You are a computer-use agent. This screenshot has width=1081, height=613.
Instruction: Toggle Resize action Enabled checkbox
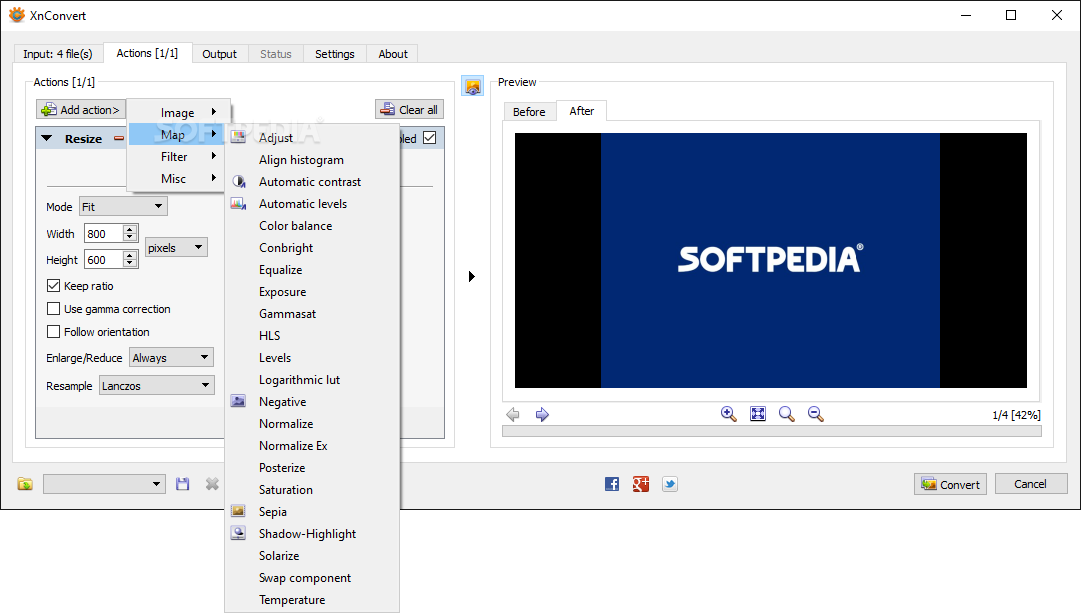coord(430,138)
